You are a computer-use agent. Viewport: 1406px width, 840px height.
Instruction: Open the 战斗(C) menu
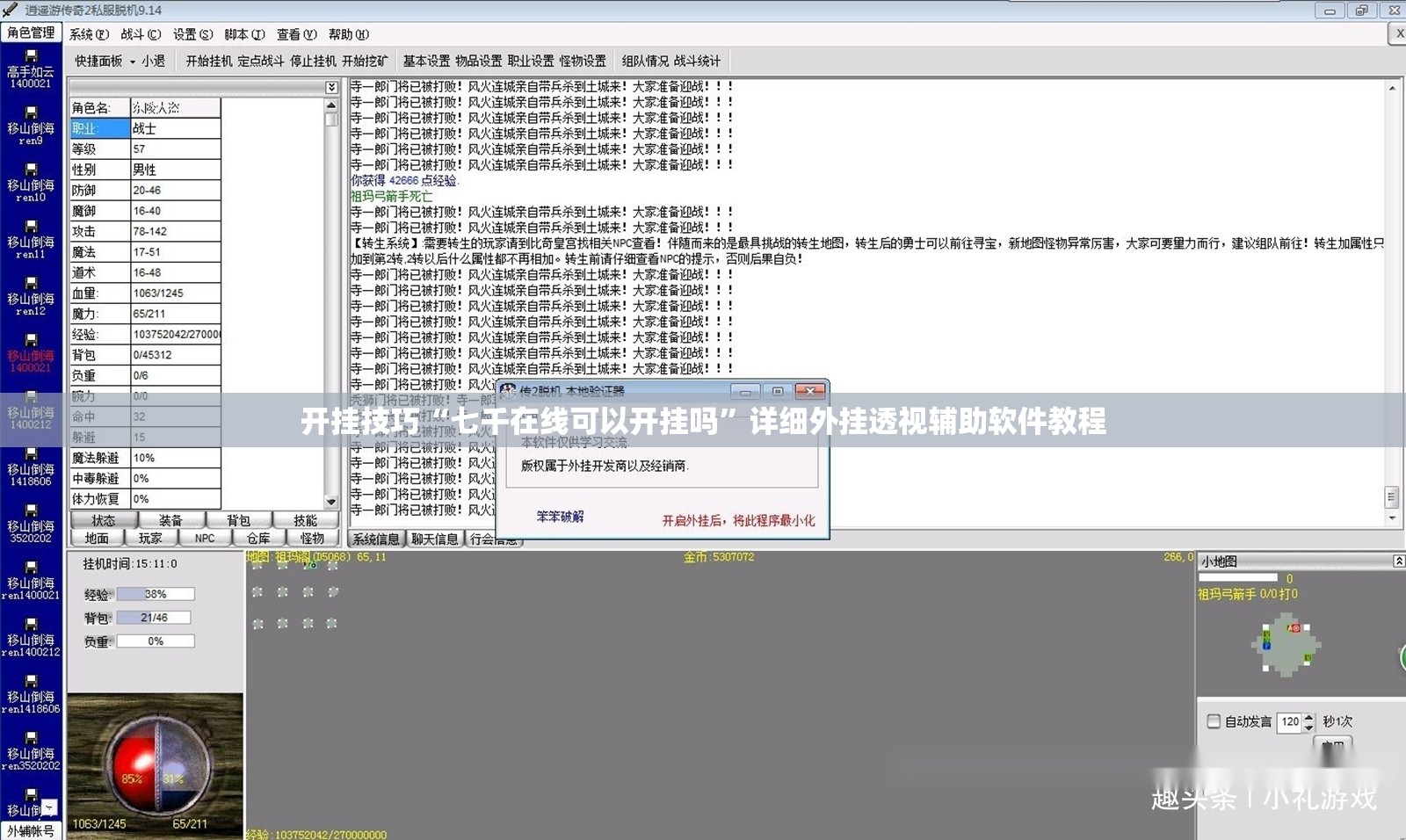(x=141, y=34)
